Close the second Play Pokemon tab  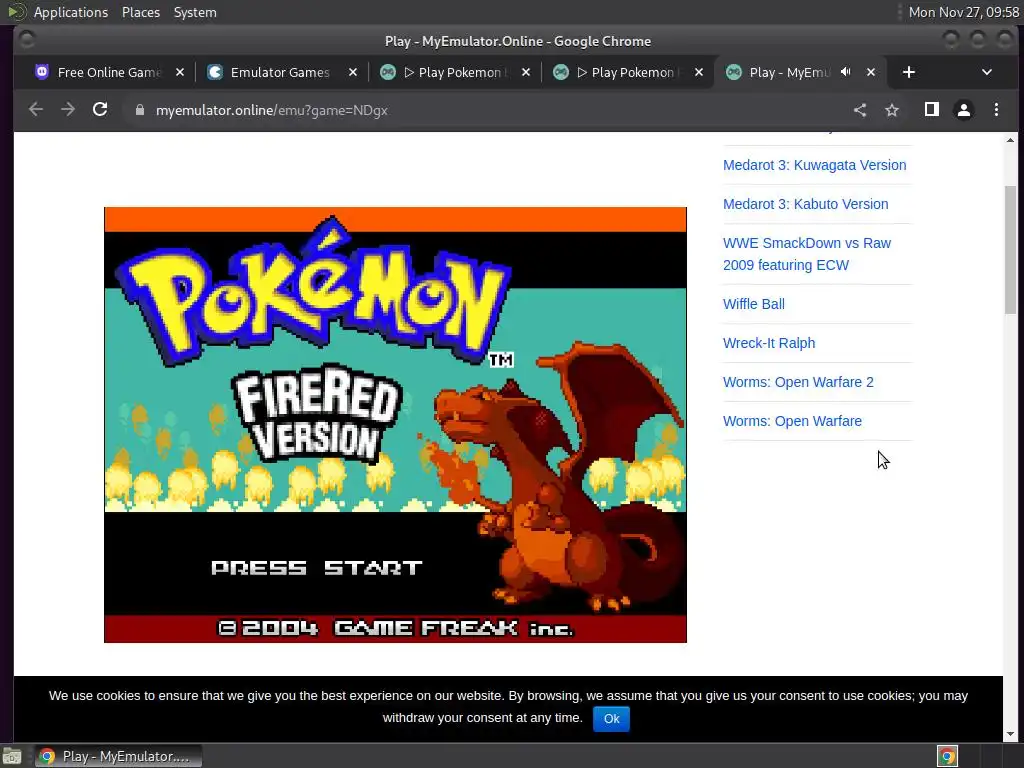coord(699,72)
